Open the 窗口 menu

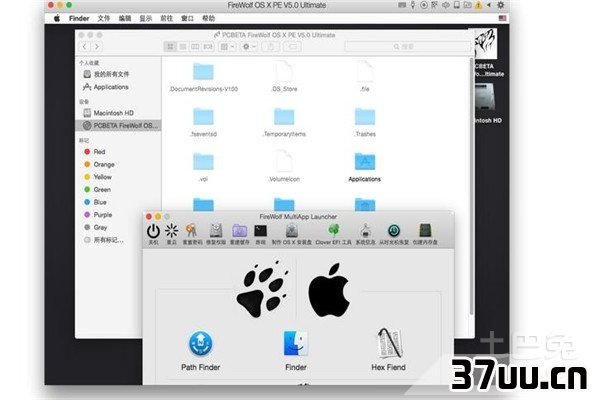point(188,18)
